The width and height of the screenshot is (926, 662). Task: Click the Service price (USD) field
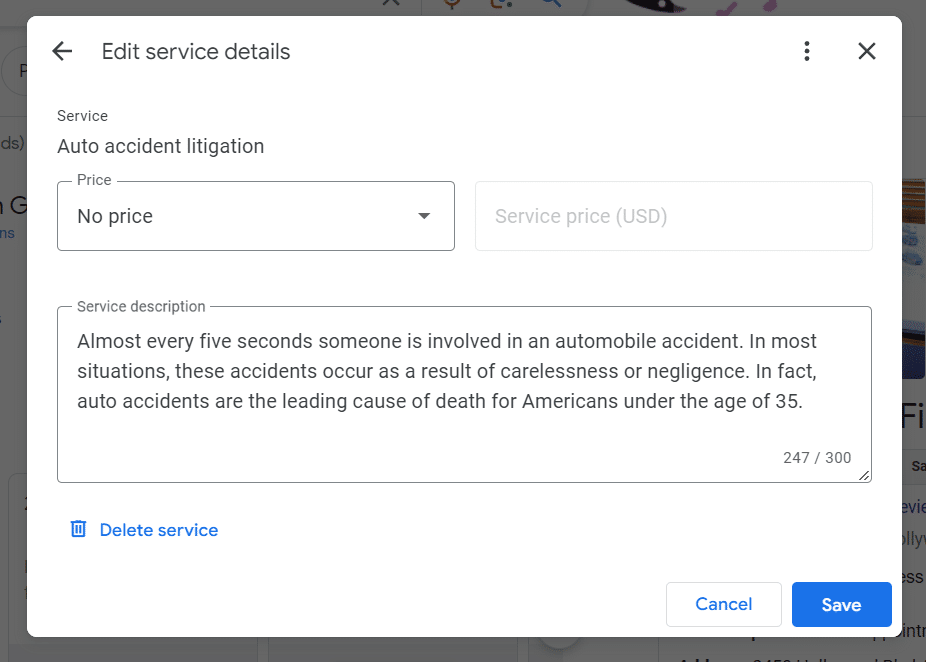pos(673,216)
